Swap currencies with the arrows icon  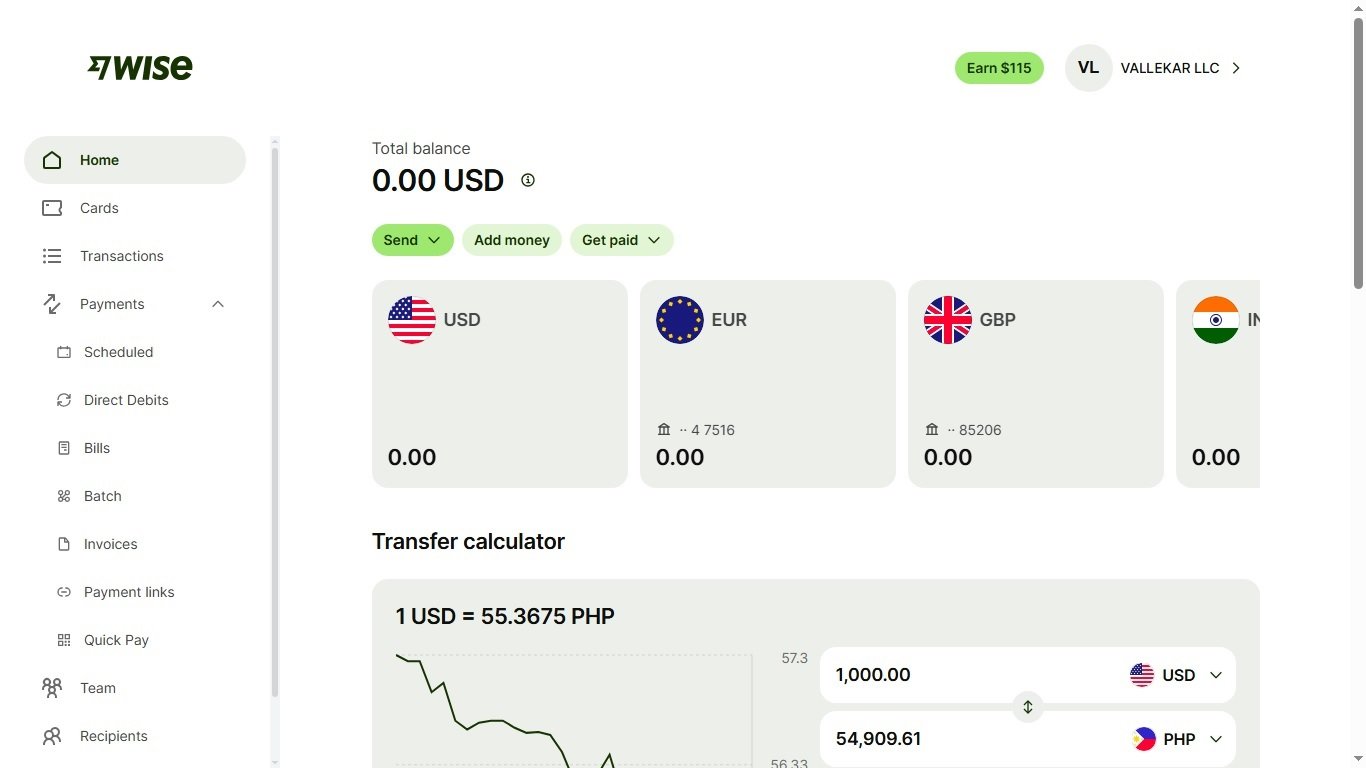click(1027, 707)
